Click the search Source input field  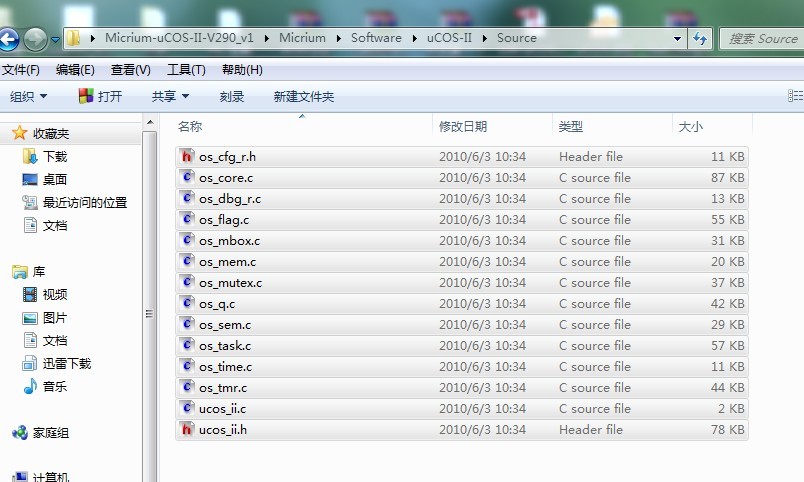(762, 38)
